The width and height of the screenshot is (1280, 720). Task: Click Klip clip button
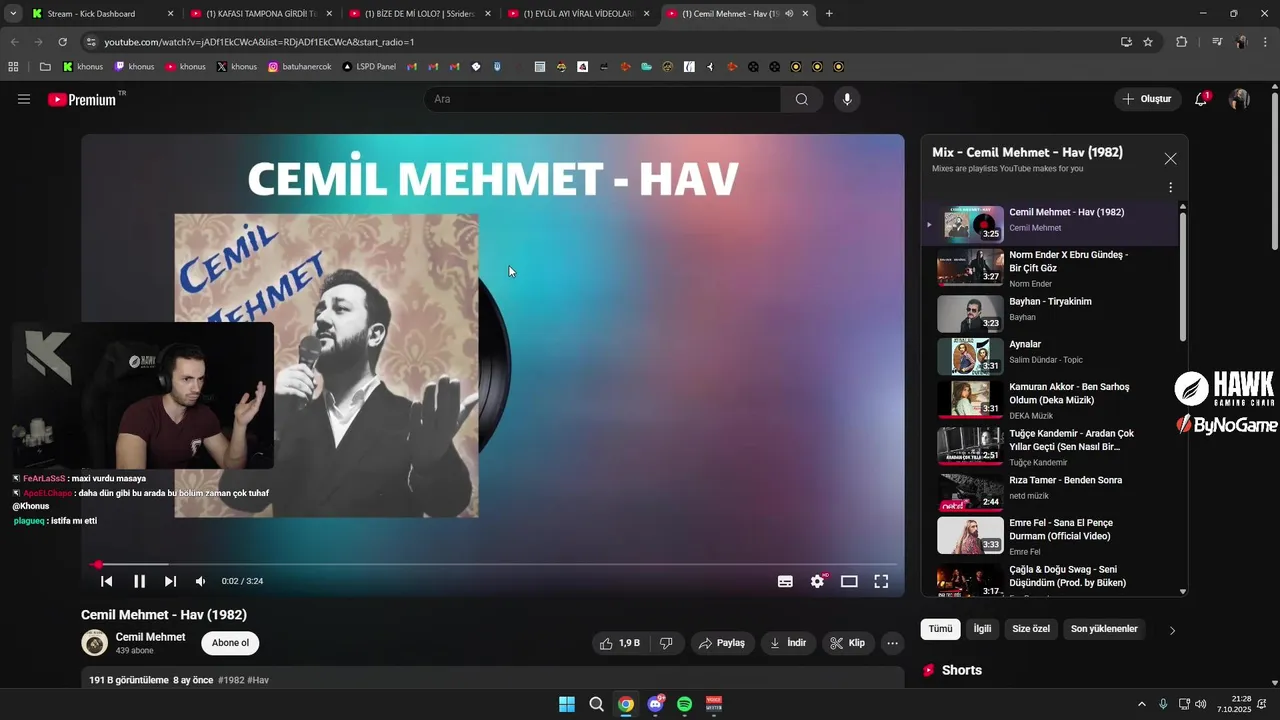click(847, 643)
